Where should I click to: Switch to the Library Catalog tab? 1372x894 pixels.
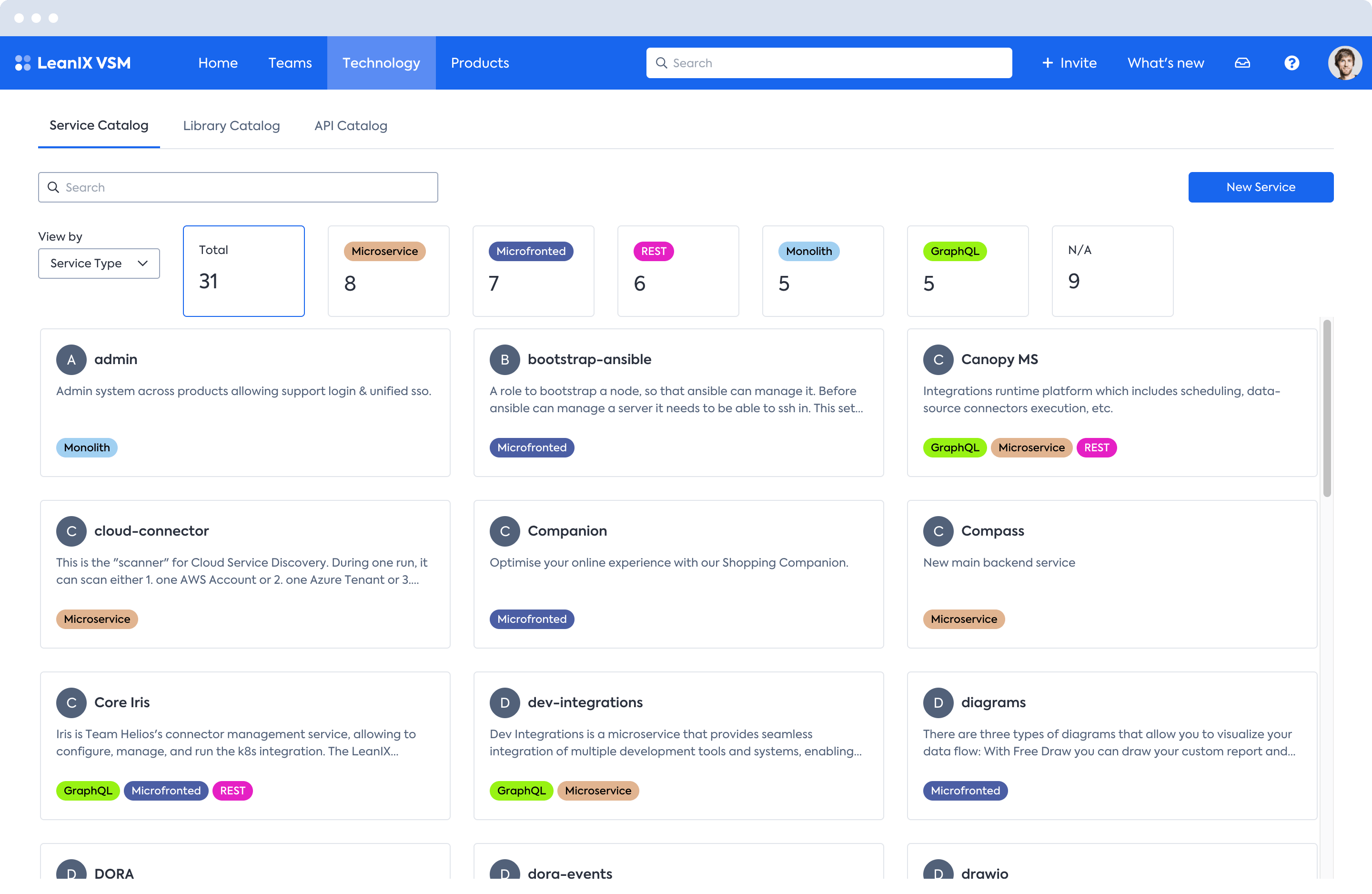[232, 126]
